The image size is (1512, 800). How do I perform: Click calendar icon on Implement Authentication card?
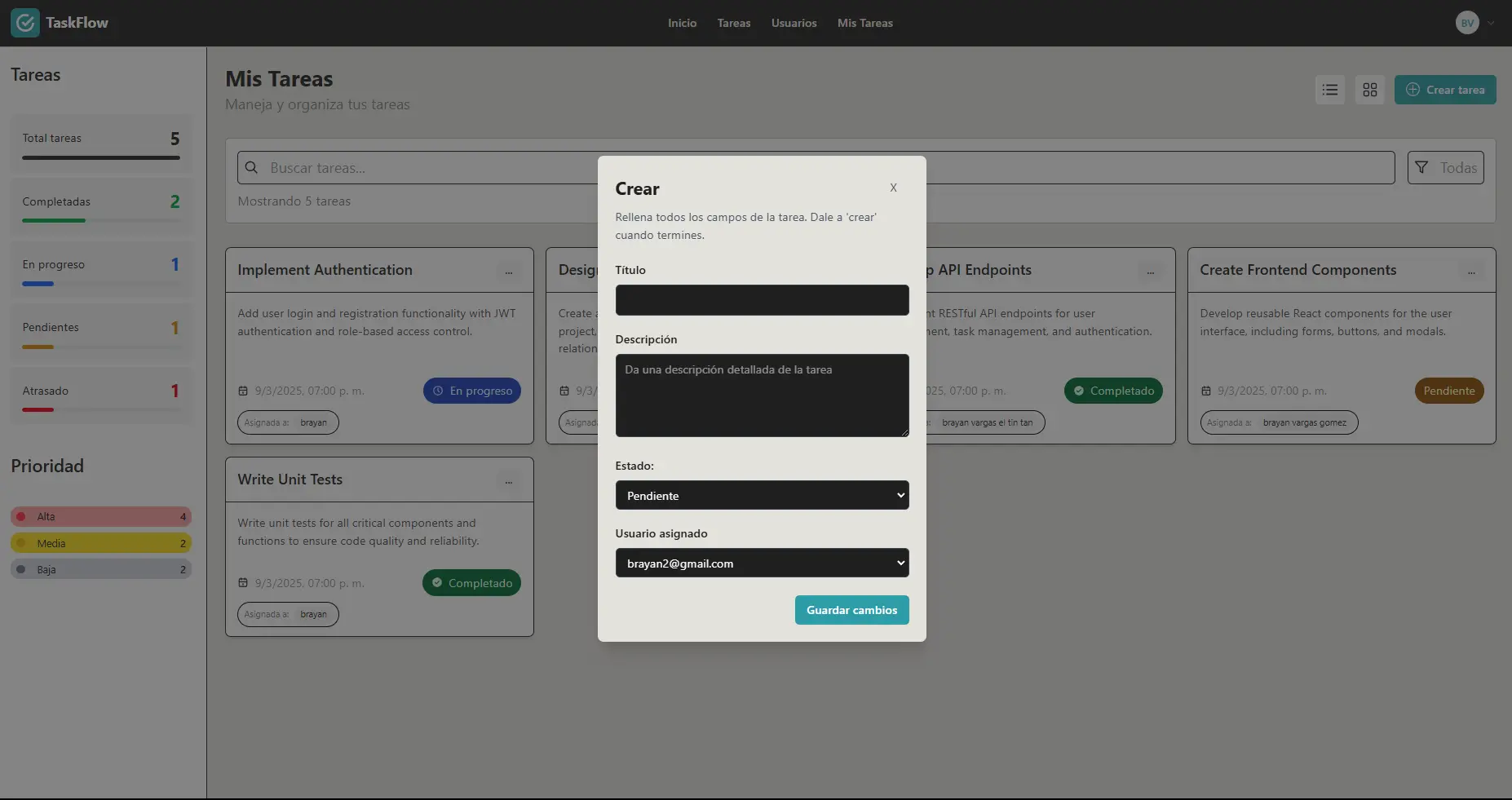pos(243,391)
